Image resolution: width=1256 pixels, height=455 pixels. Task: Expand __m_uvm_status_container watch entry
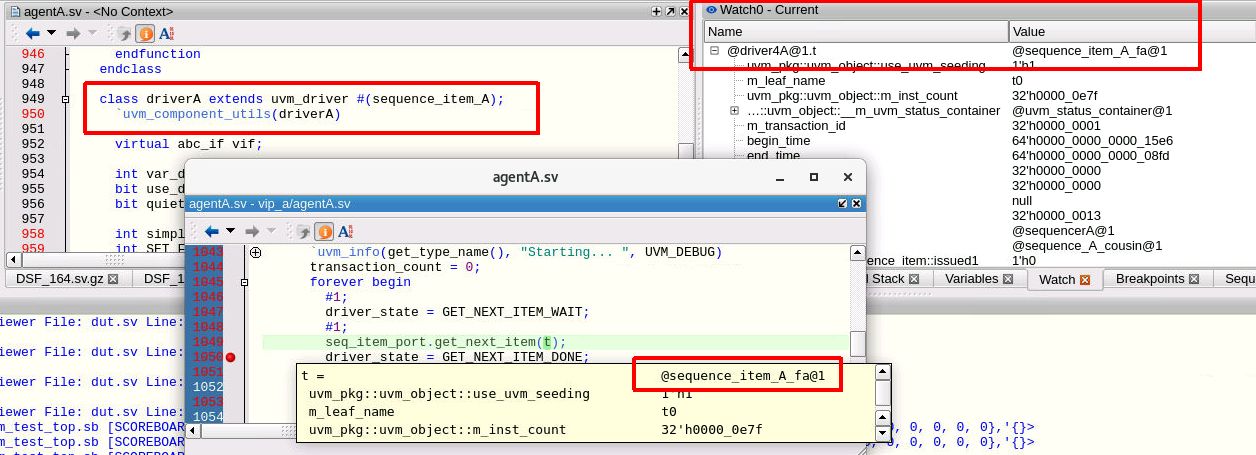coord(734,110)
